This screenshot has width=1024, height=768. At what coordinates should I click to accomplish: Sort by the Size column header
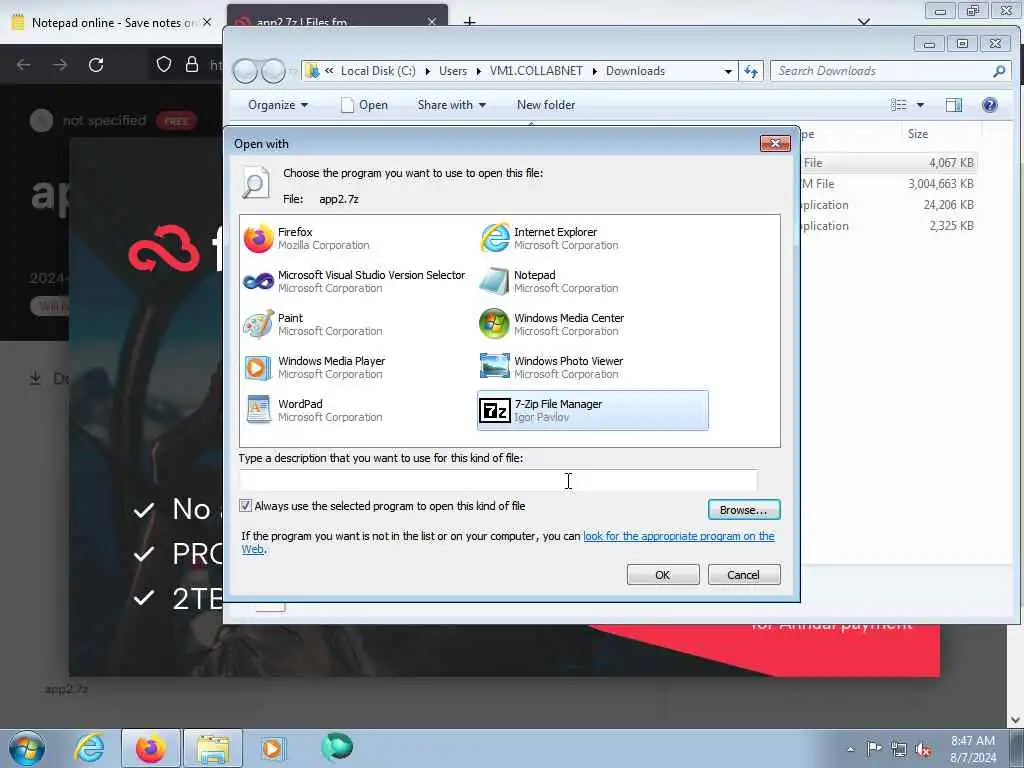click(918, 134)
